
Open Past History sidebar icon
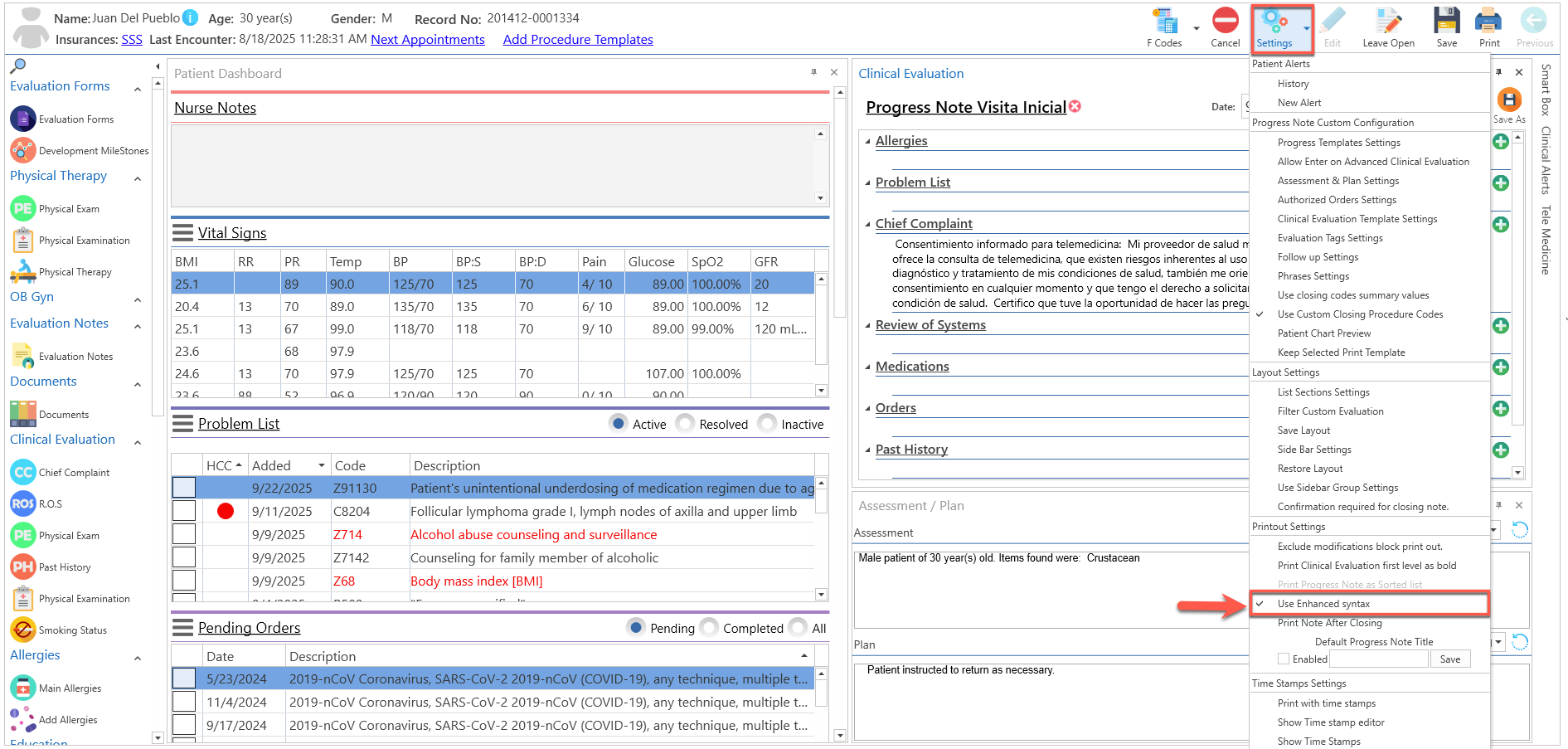coord(23,567)
